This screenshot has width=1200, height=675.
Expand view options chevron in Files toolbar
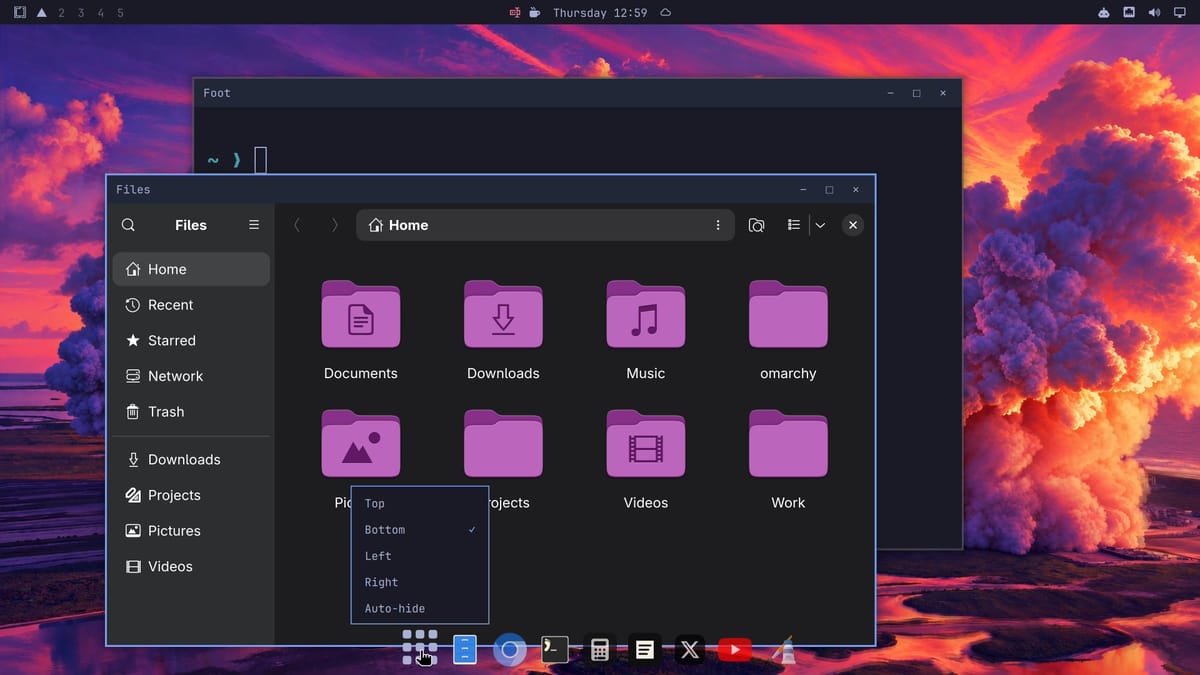820,225
